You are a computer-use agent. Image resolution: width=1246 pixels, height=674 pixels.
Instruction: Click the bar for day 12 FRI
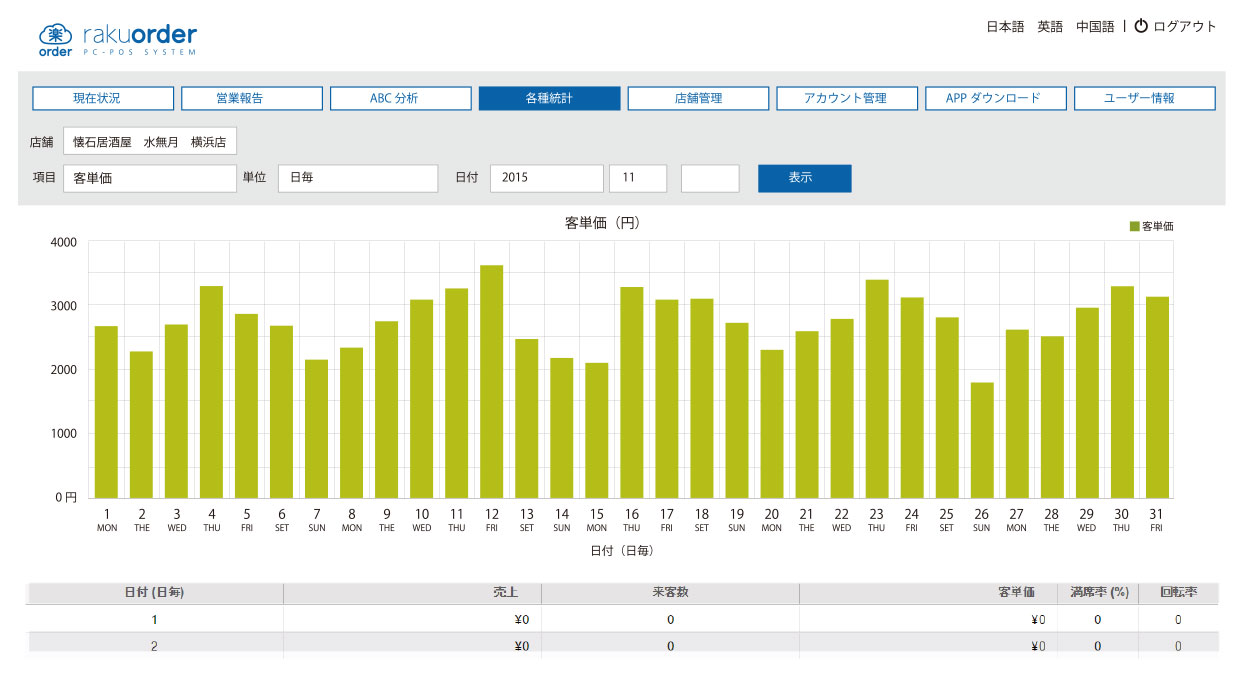coord(491,381)
